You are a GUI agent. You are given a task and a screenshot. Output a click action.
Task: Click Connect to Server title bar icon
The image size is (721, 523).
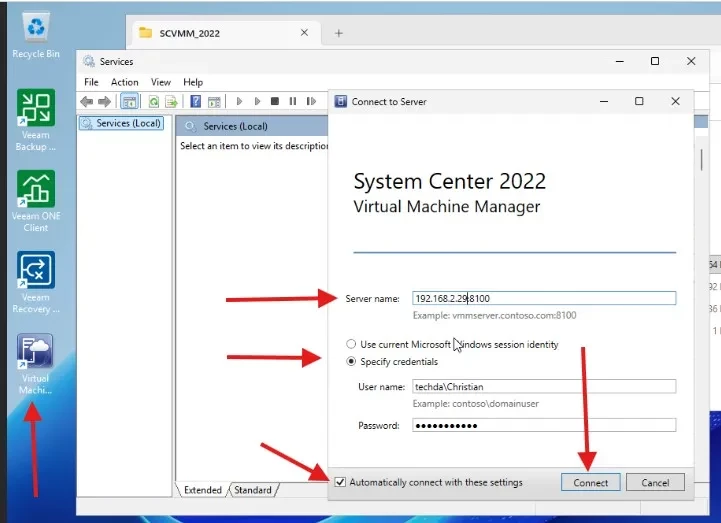coord(341,101)
